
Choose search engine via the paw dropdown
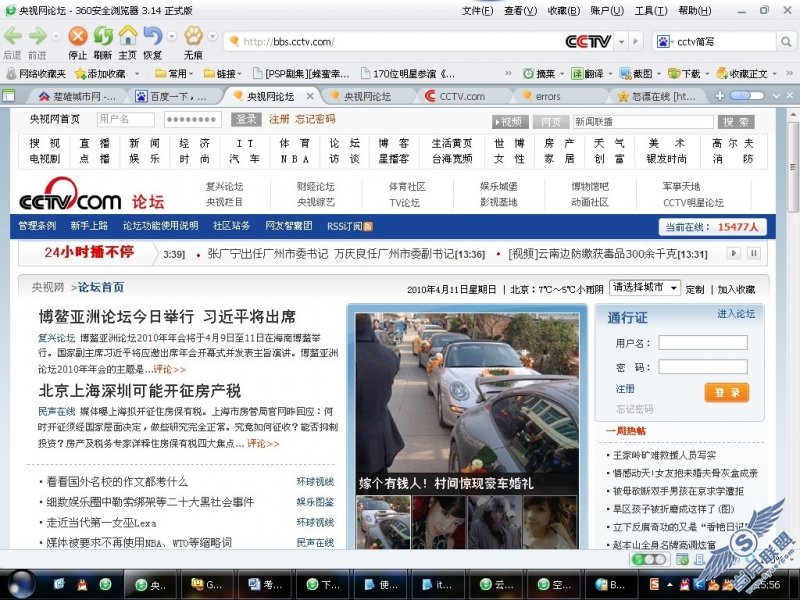[664, 42]
